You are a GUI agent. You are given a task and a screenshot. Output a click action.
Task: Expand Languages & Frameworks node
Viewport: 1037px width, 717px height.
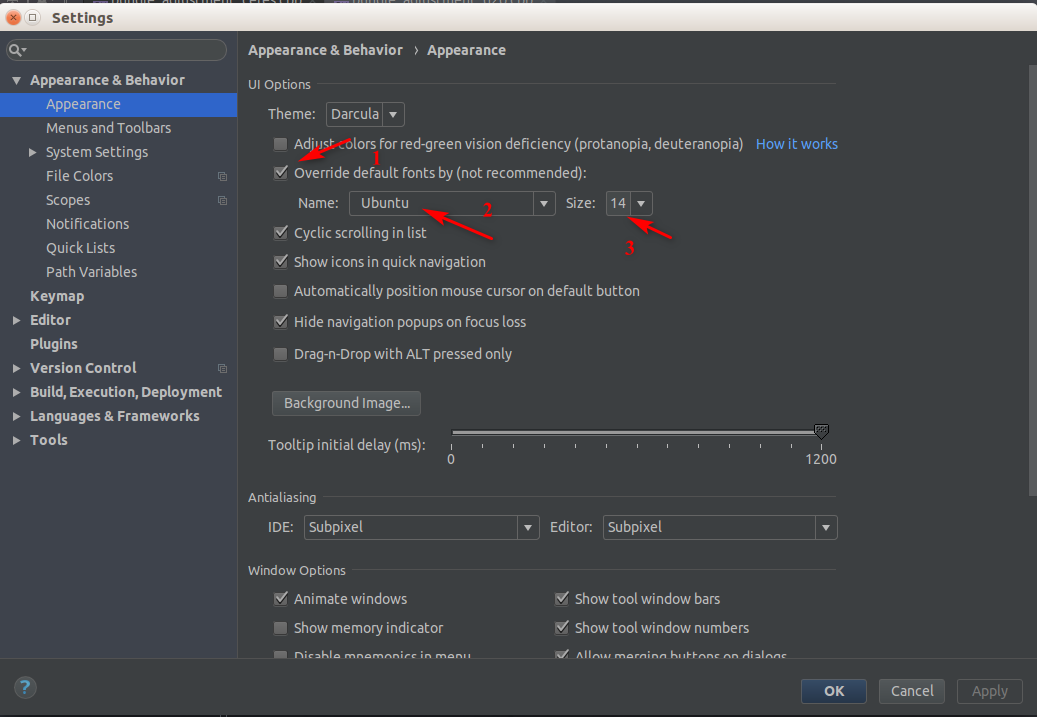point(17,416)
